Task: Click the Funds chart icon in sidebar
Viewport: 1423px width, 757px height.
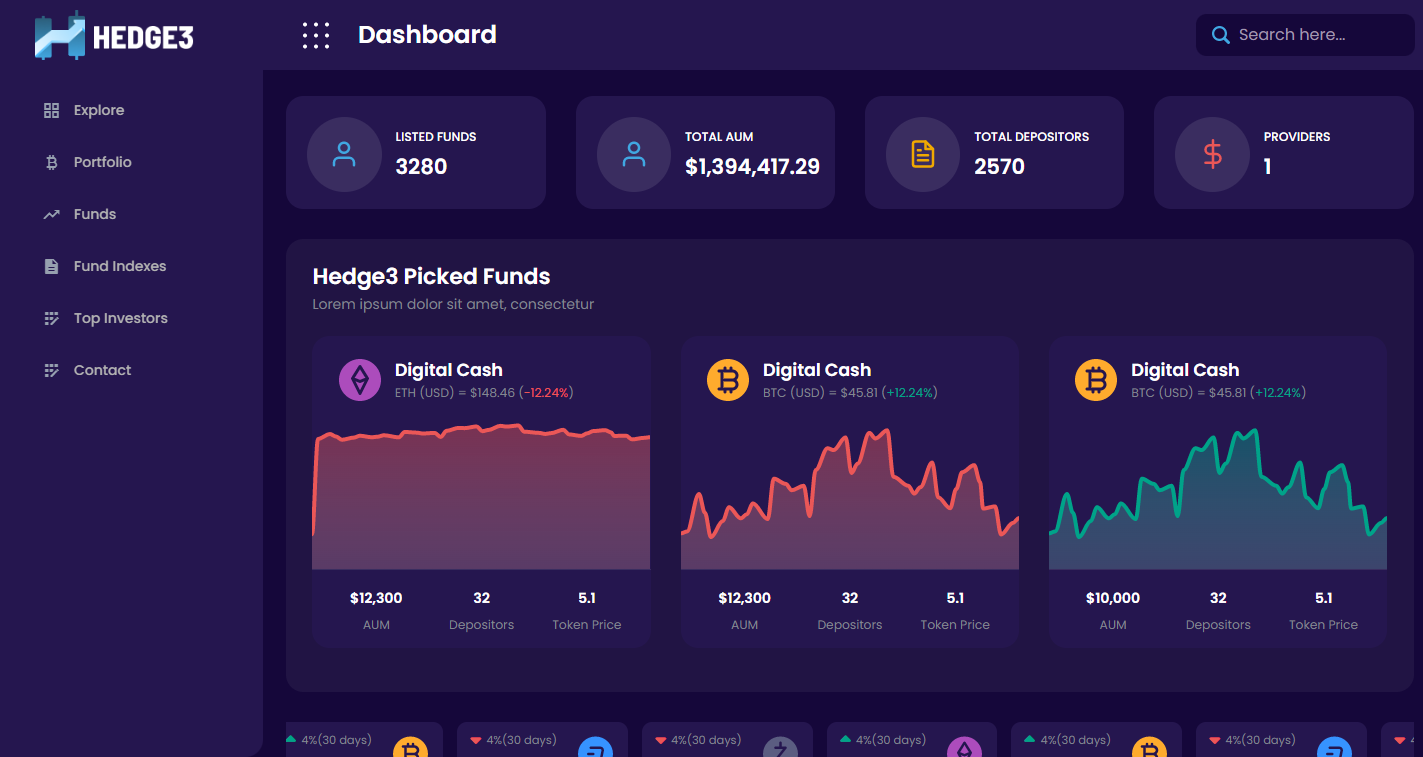Action: (x=51, y=214)
